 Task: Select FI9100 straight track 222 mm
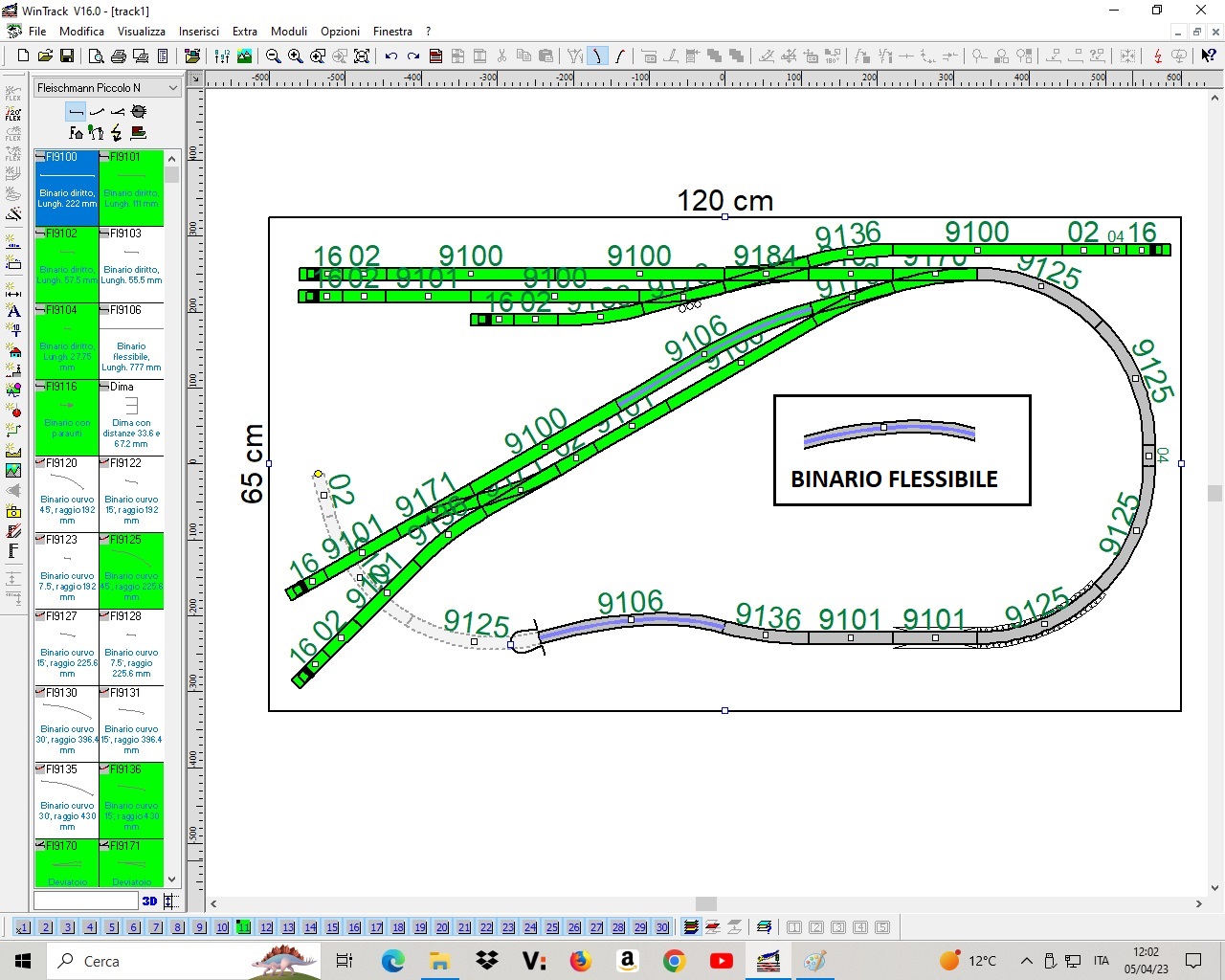67,188
